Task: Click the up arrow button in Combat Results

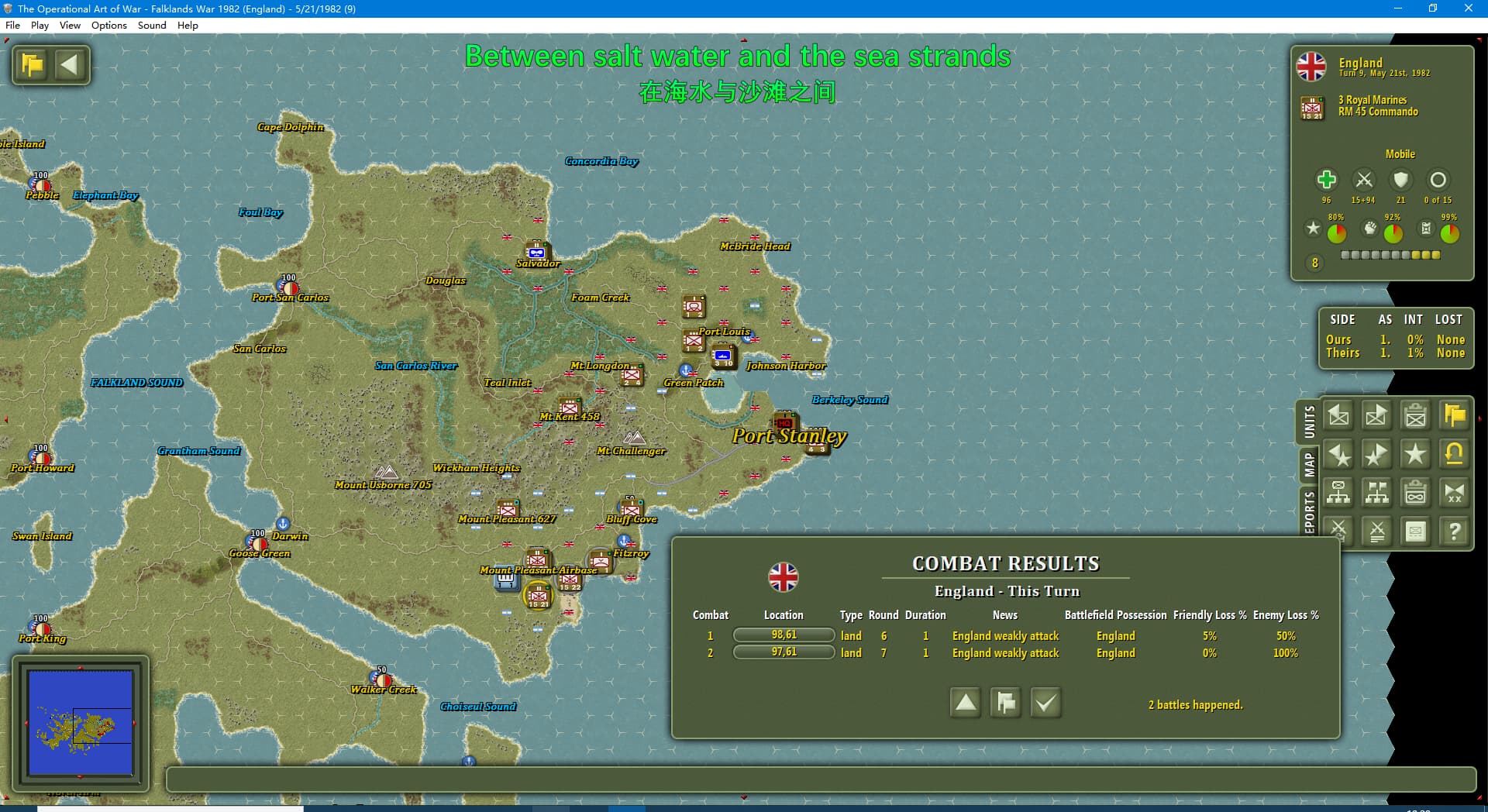Action: pyautogui.click(x=966, y=703)
